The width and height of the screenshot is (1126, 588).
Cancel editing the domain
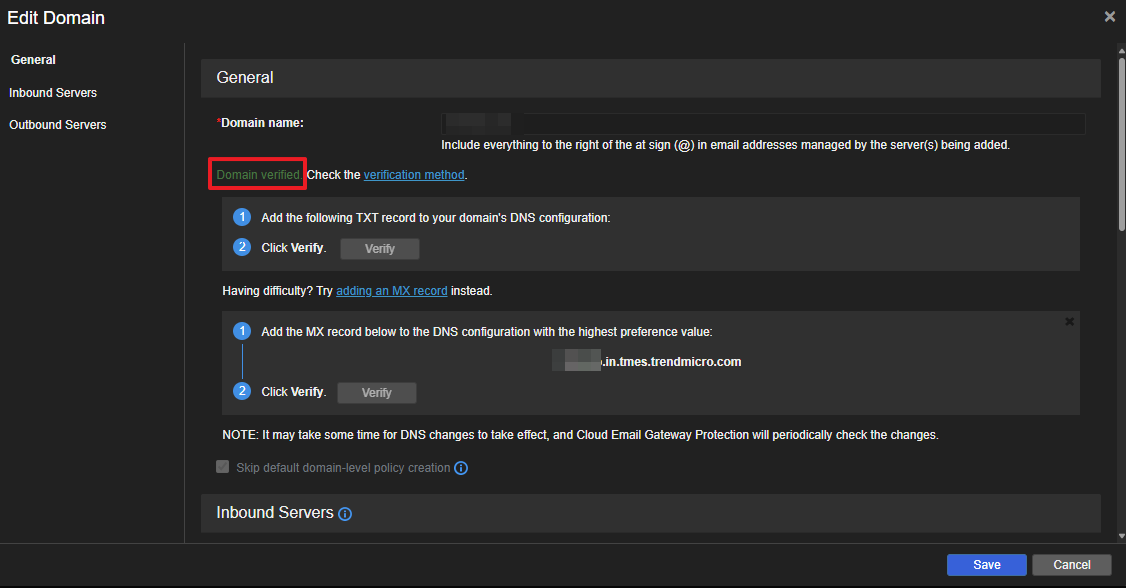1071,565
